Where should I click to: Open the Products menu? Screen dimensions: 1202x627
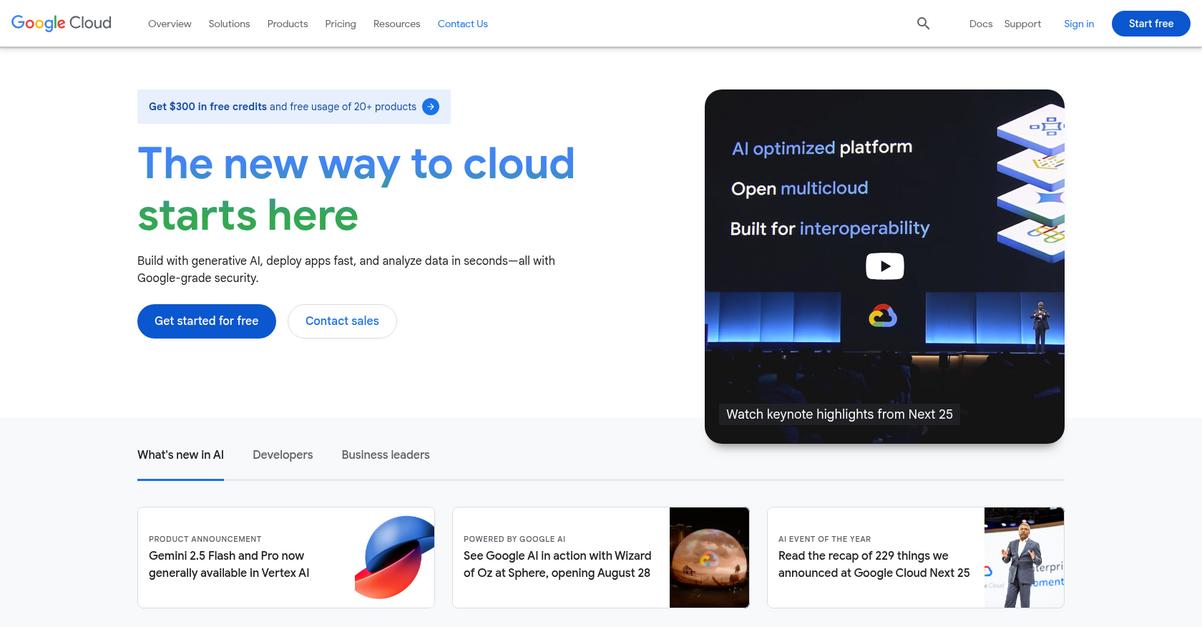point(288,24)
